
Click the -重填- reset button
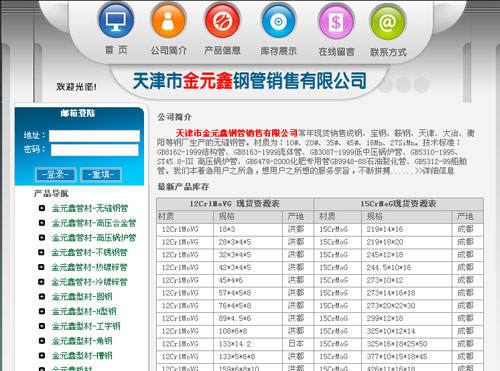pos(101,175)
